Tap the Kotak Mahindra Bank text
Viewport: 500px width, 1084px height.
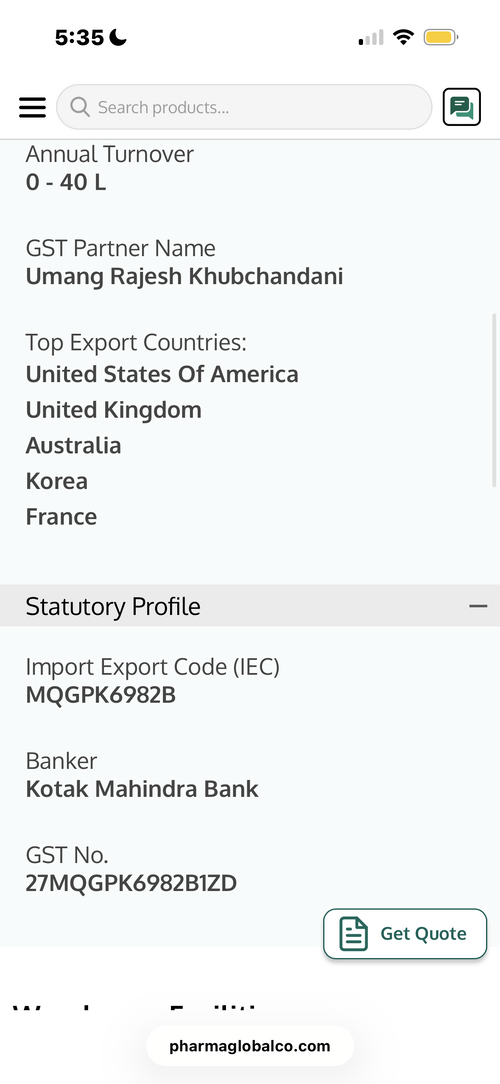(x=142, y=789)
